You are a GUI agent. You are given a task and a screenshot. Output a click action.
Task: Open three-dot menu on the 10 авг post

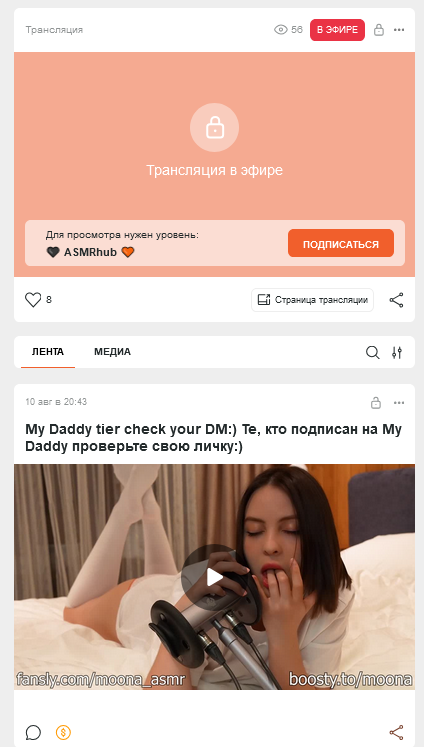coord(399,403)
